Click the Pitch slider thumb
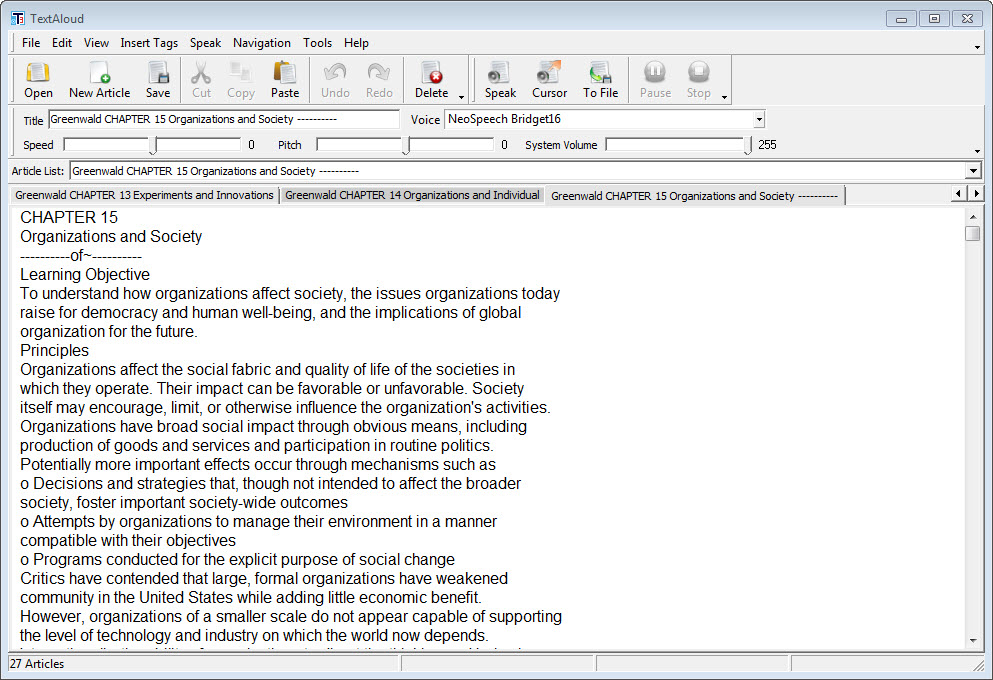The height and width of the screenshot is (680, 993). tap(405, 146)
